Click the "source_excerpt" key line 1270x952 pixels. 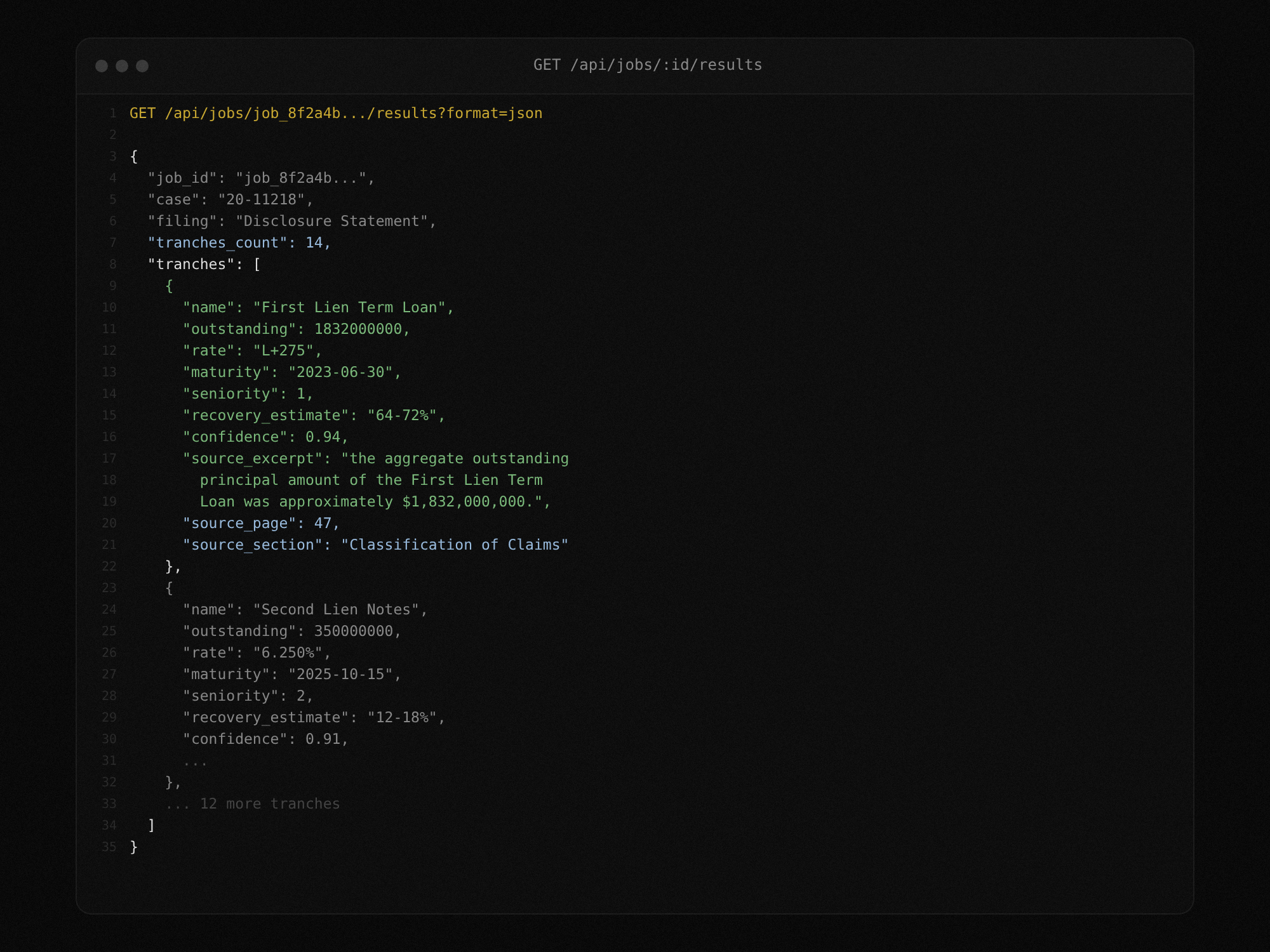tap(376, 458)
